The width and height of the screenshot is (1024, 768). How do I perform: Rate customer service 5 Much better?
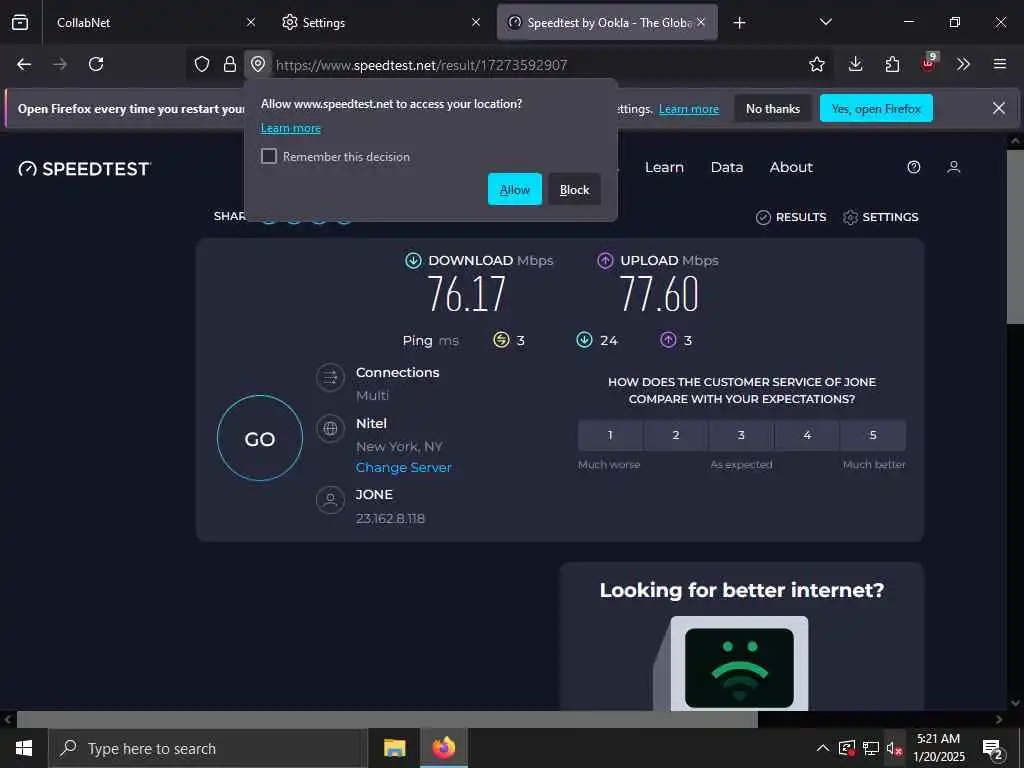click(873, 435)
